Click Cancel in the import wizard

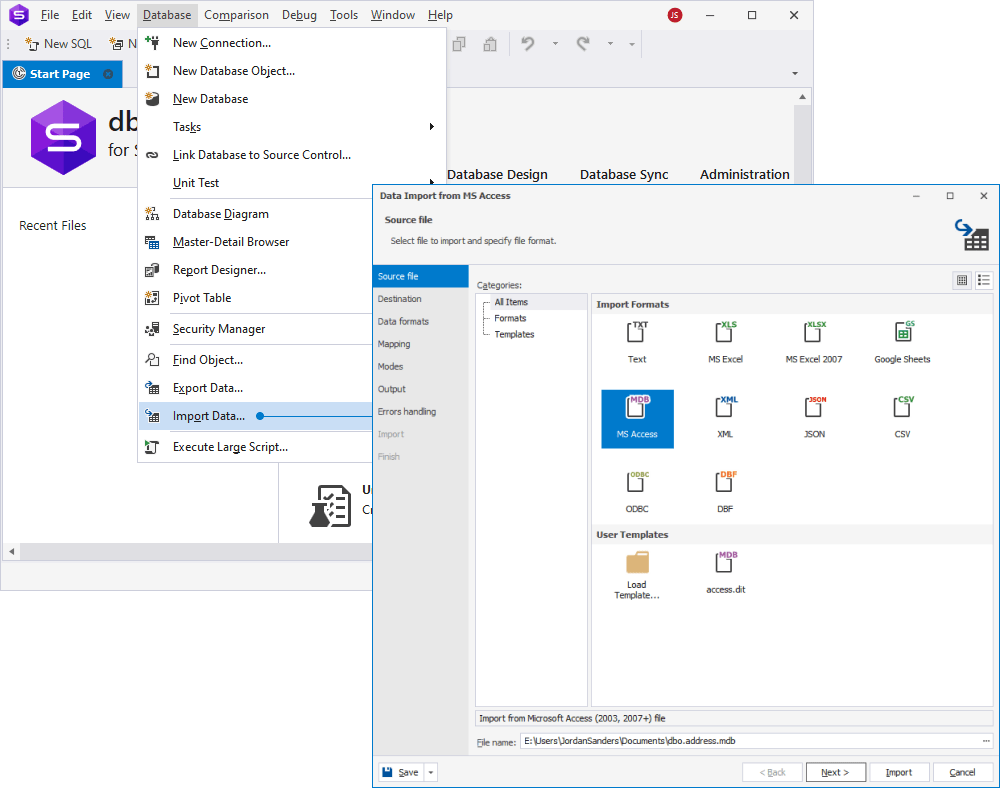962,772
